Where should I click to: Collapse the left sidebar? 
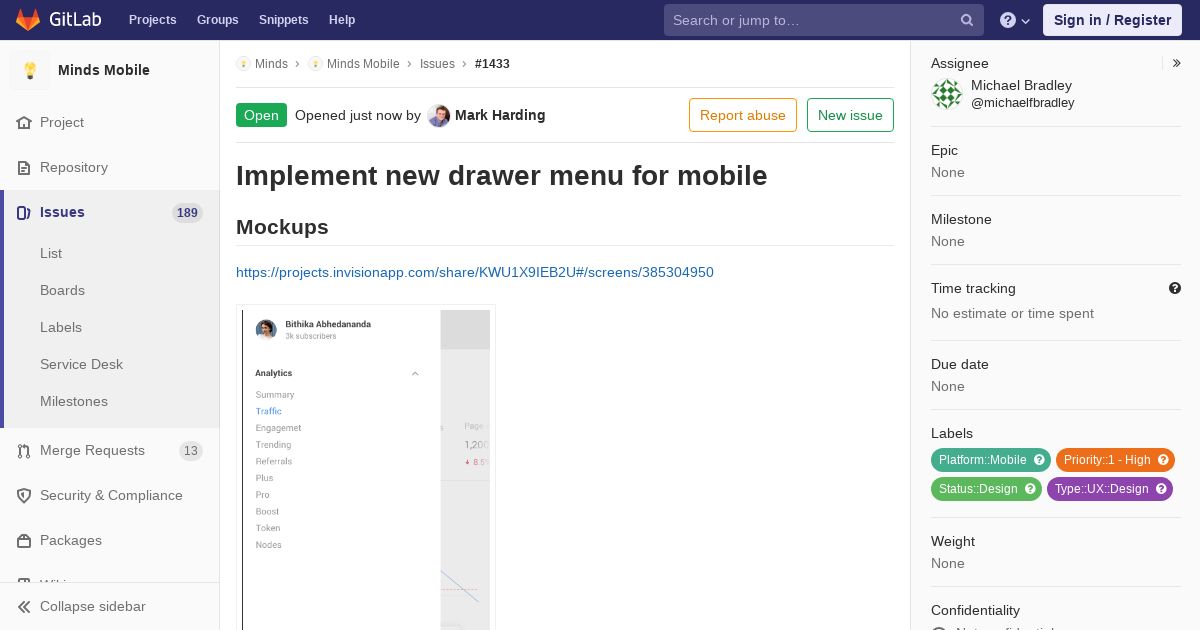92,606
